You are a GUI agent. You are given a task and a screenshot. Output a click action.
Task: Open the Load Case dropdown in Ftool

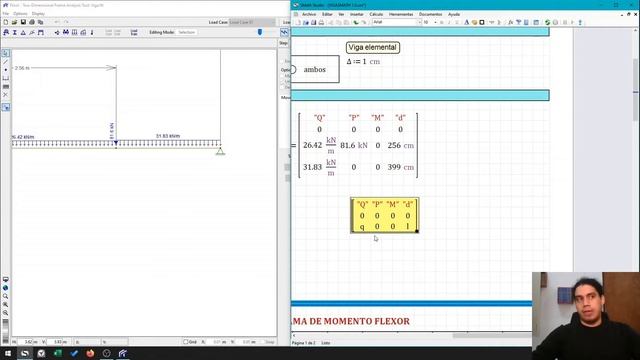(x=252, y=22)
